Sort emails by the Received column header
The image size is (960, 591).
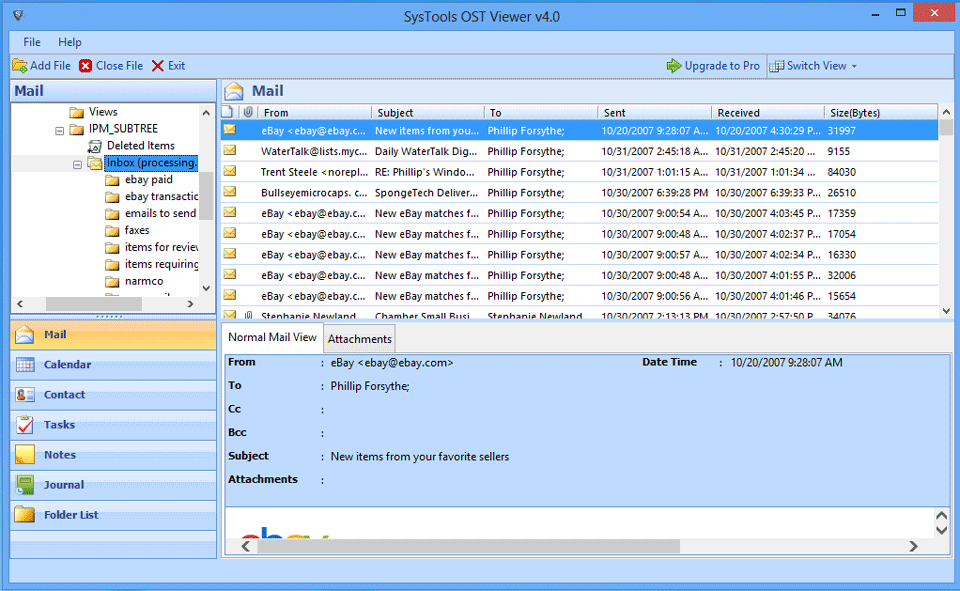[x=768, y=113]
